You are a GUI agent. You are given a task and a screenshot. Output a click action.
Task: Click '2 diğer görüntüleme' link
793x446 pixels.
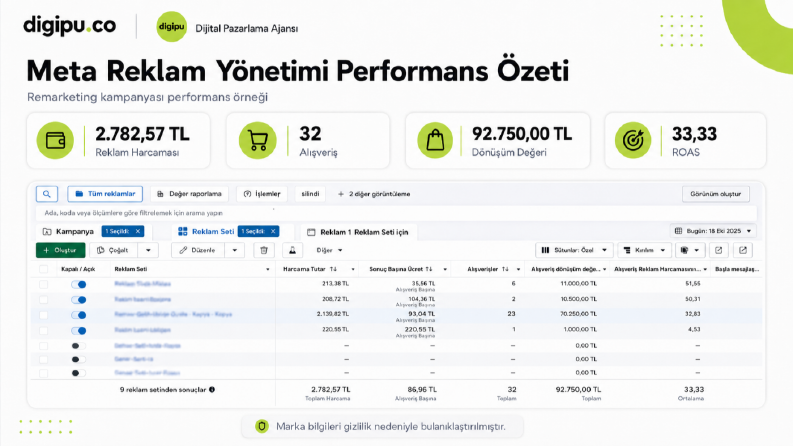[x=374, y=194]
